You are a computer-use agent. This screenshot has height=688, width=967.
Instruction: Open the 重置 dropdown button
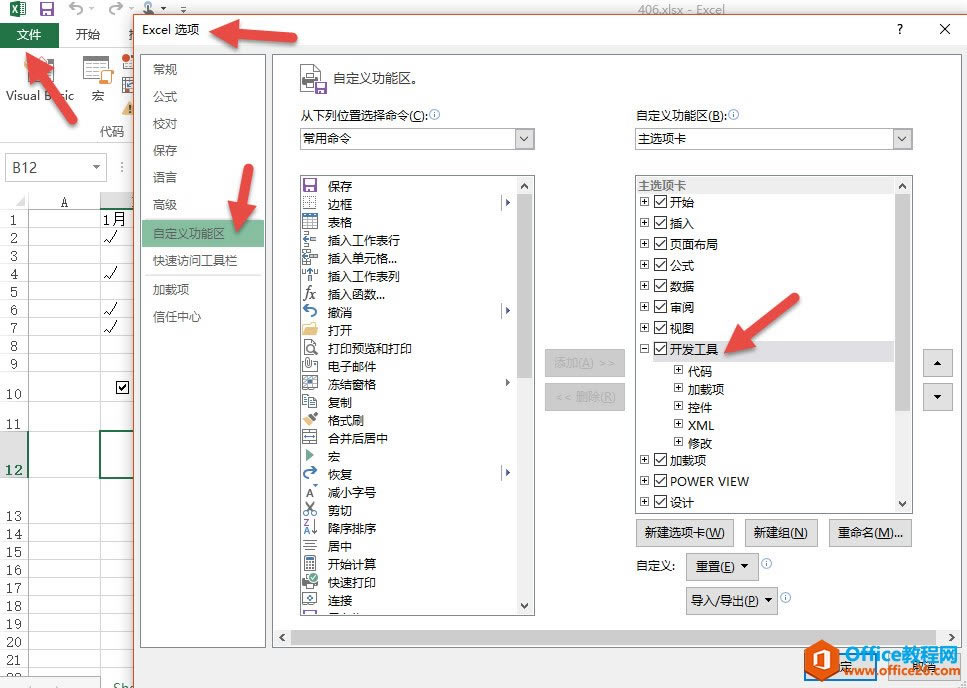coord(722,566)
